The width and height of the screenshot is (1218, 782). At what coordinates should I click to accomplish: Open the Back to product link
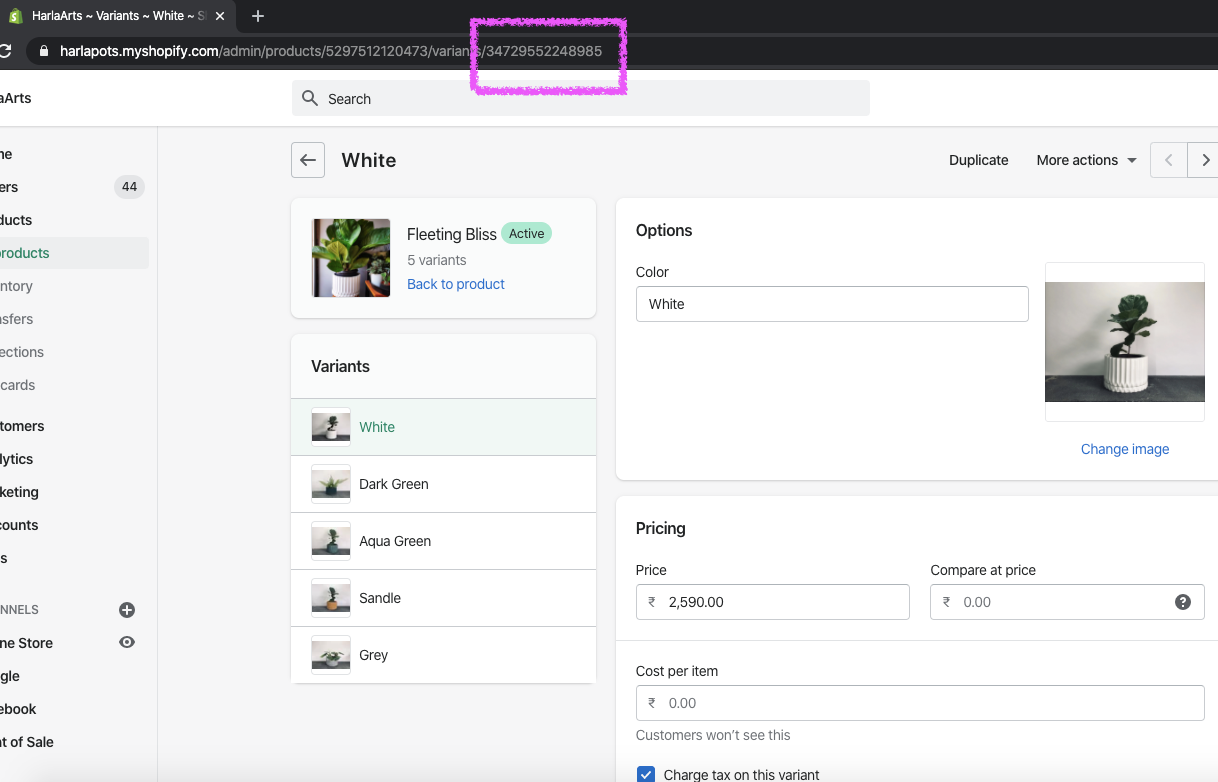[x=455, y=284]
